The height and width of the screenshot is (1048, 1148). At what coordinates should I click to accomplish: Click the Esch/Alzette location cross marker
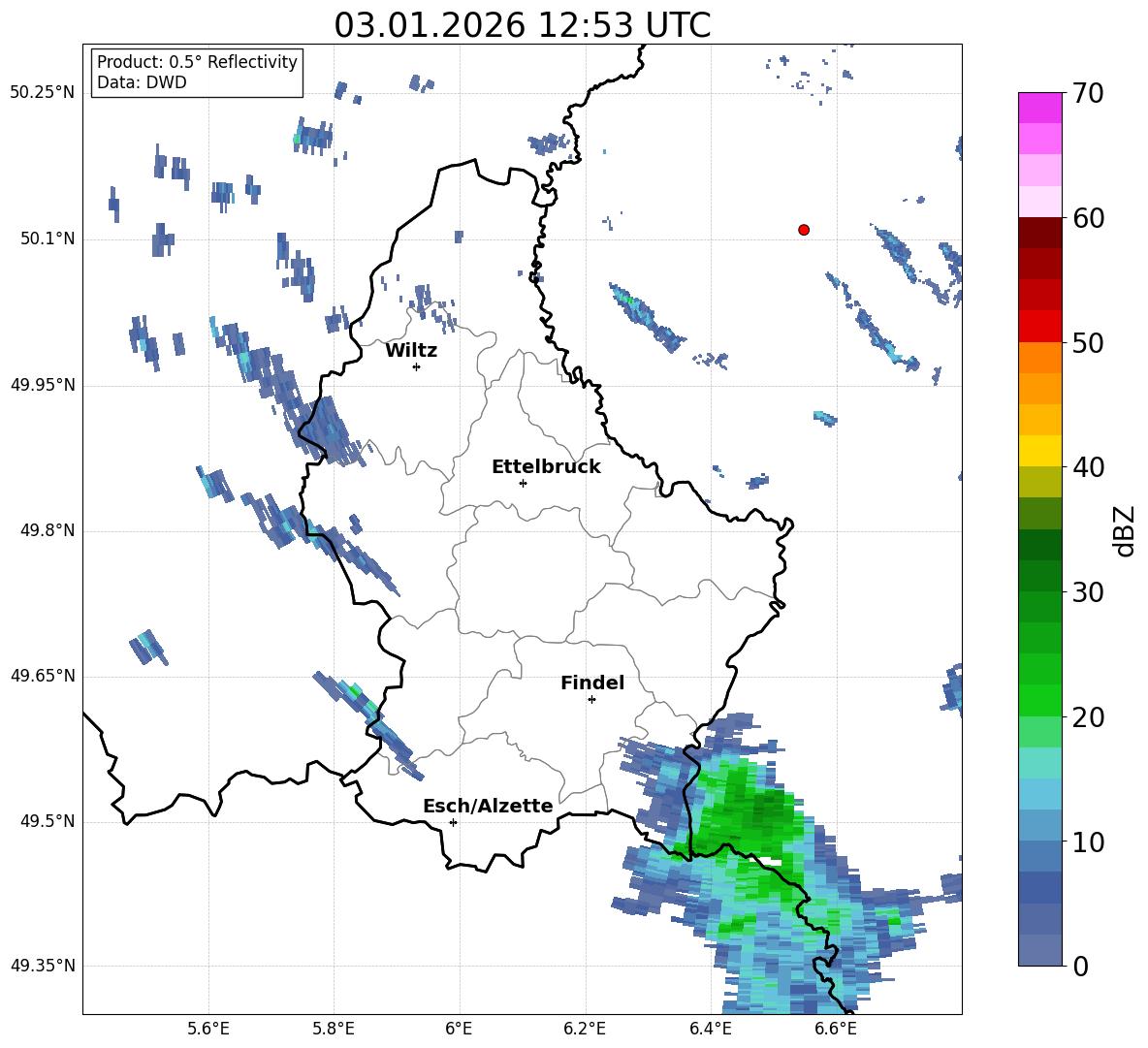tap(453, 822)
